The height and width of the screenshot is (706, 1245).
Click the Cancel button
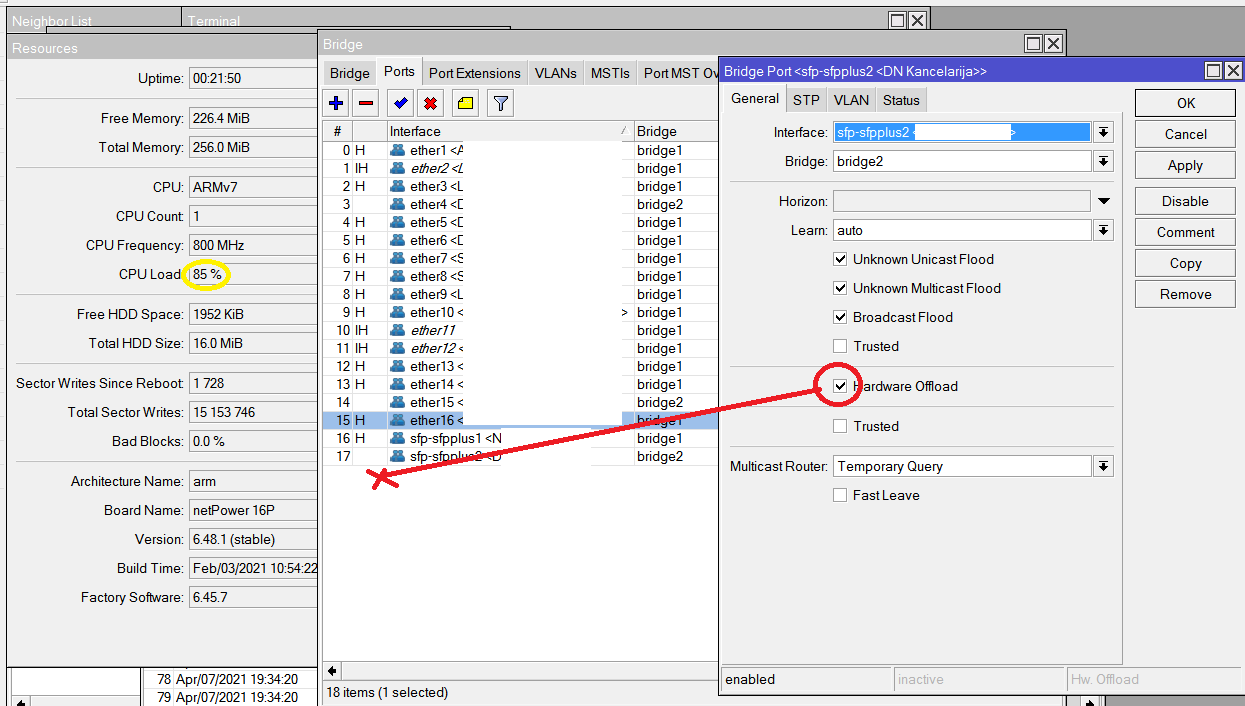(x=1186, y=134)
